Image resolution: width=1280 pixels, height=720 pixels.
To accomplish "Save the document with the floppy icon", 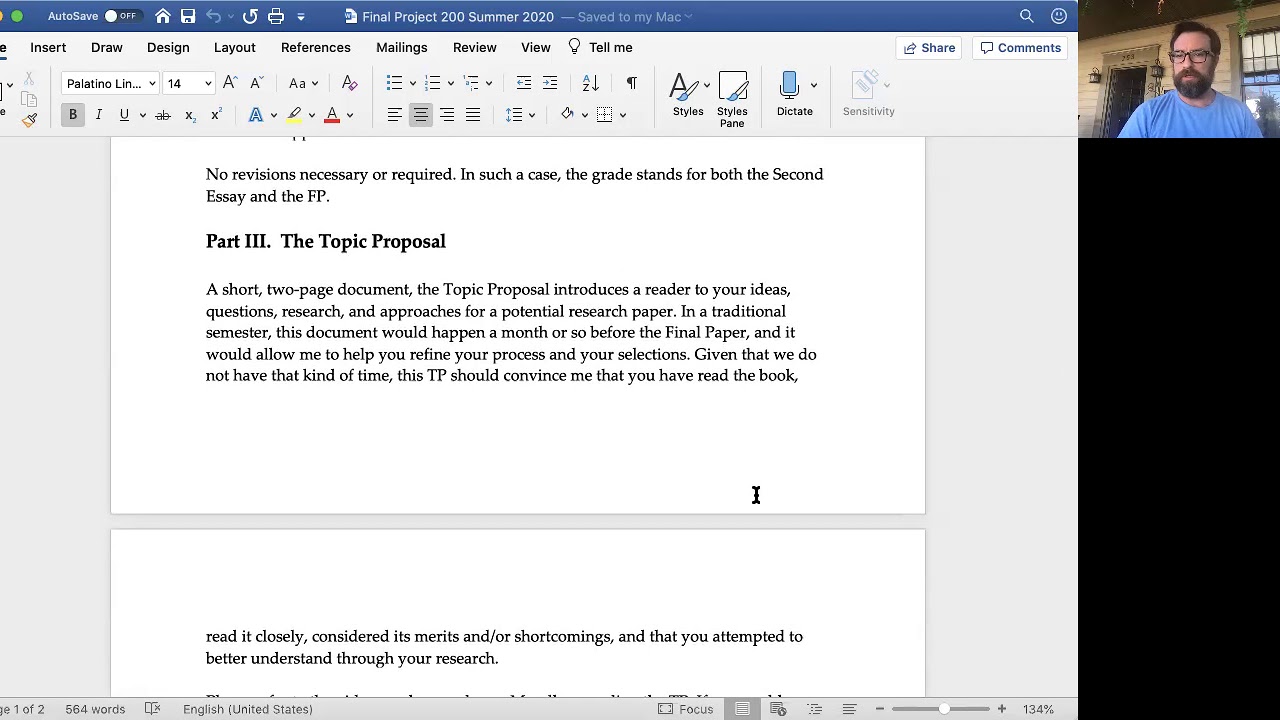I will 188,16.
